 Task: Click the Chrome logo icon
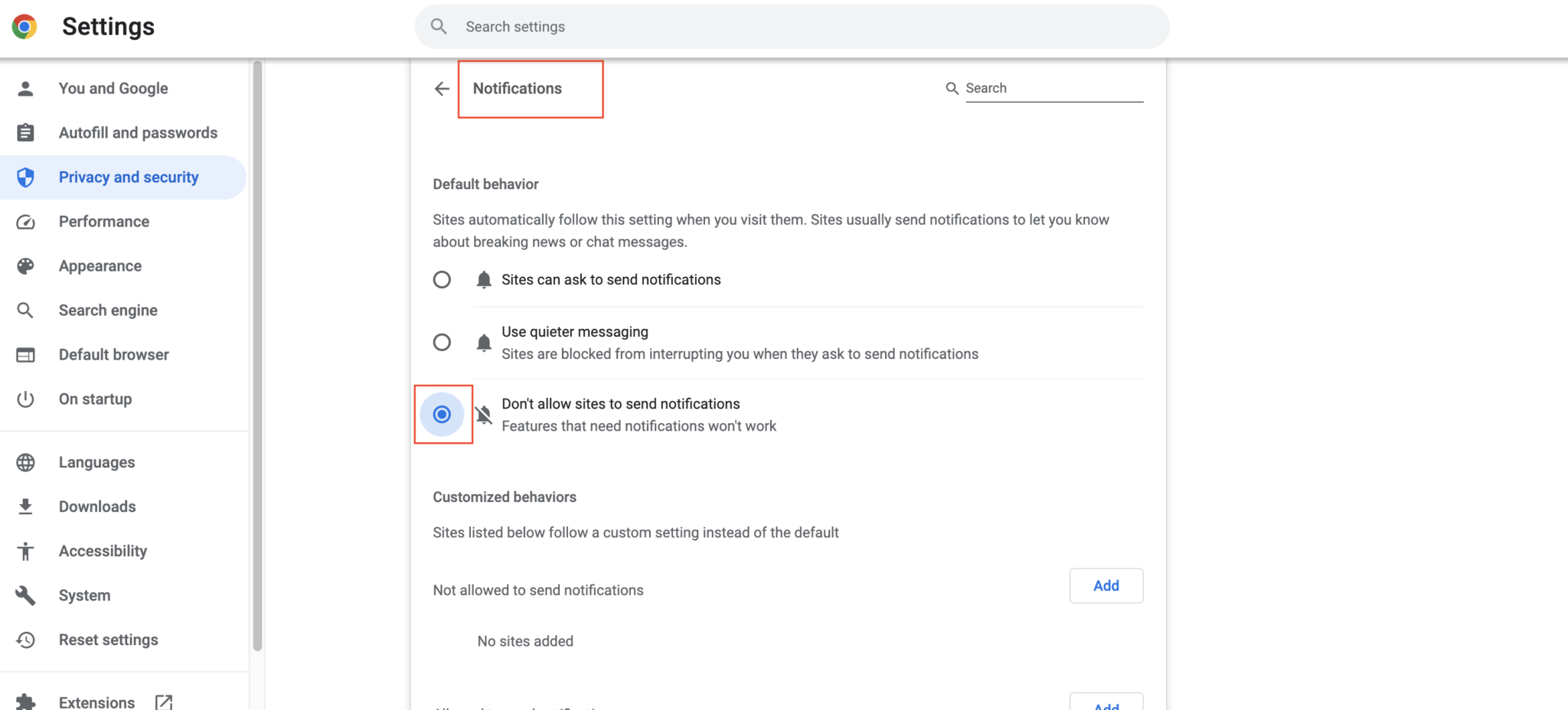coord(24,27)
